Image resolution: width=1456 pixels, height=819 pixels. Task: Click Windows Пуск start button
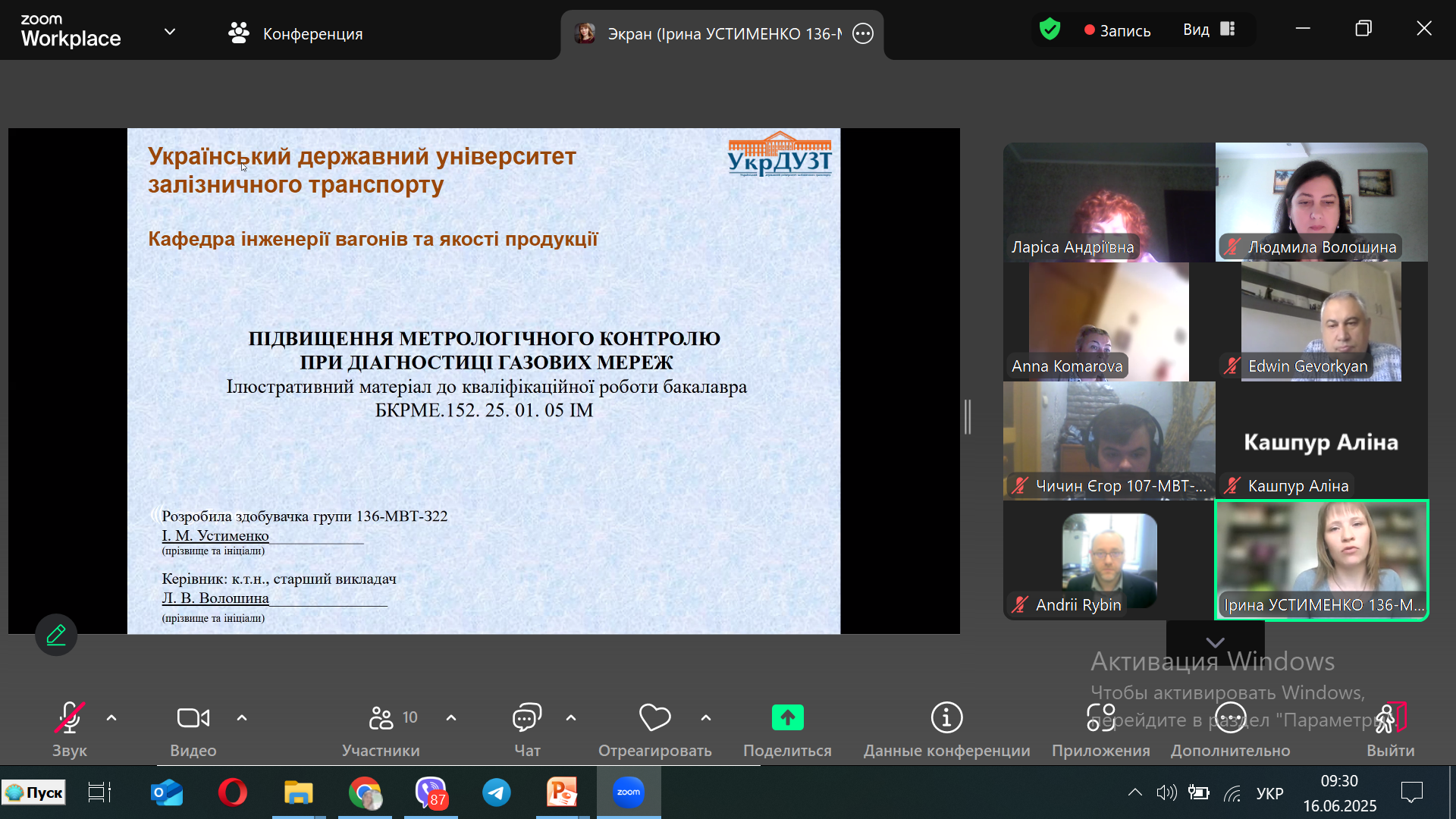(x=34, y=792)
